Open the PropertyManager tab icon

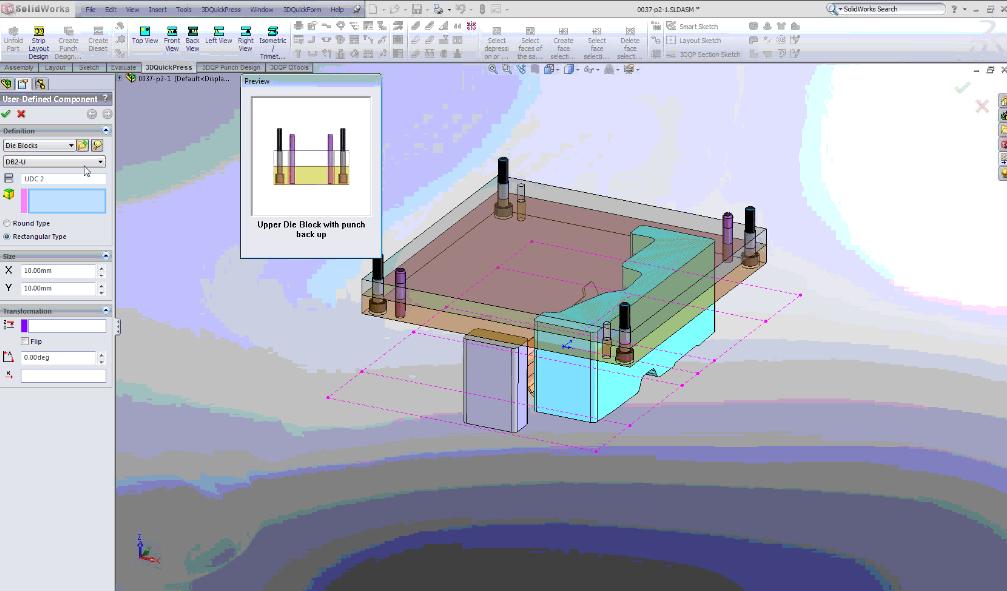tap(23, 84)
